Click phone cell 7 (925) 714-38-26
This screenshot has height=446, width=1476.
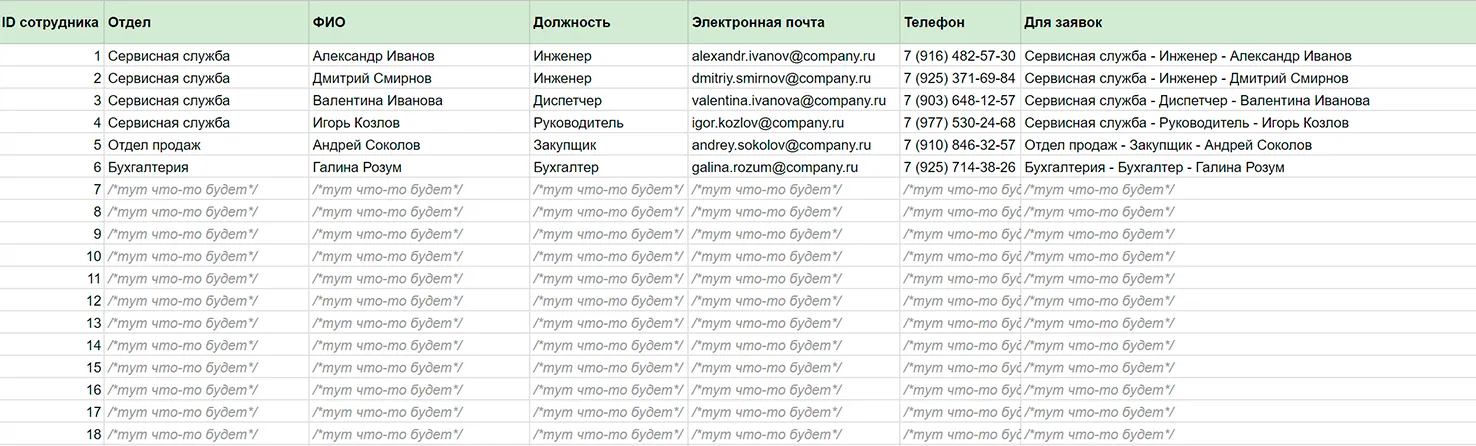click(960, 167)
